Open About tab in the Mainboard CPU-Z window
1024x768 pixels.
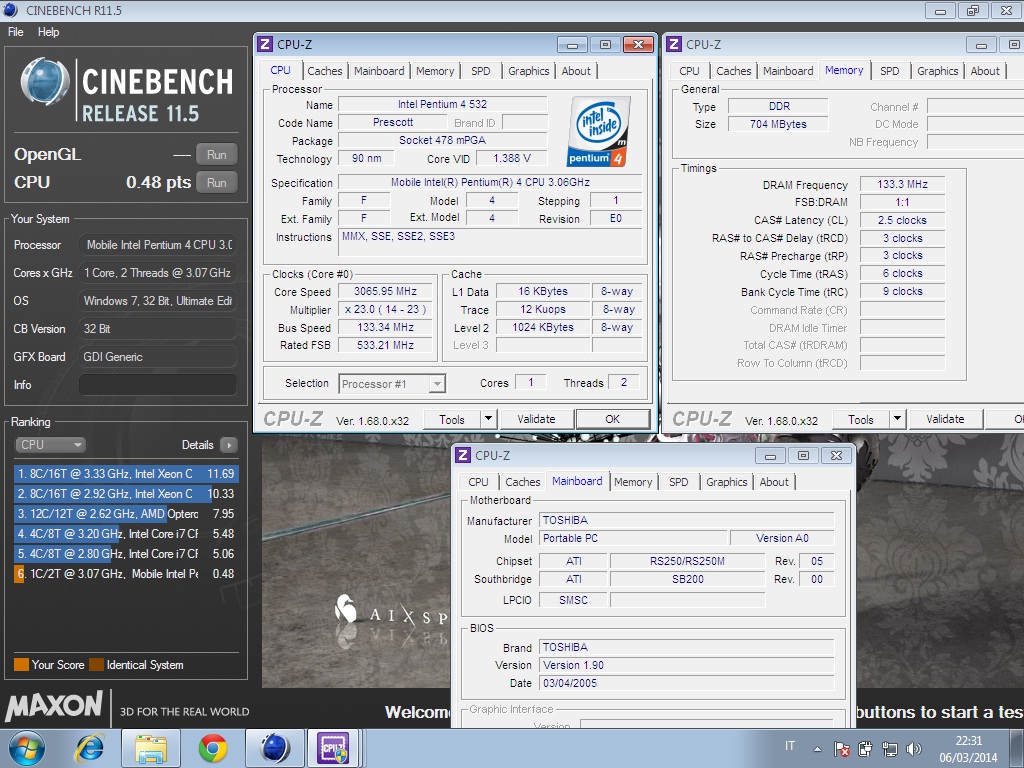774,482
